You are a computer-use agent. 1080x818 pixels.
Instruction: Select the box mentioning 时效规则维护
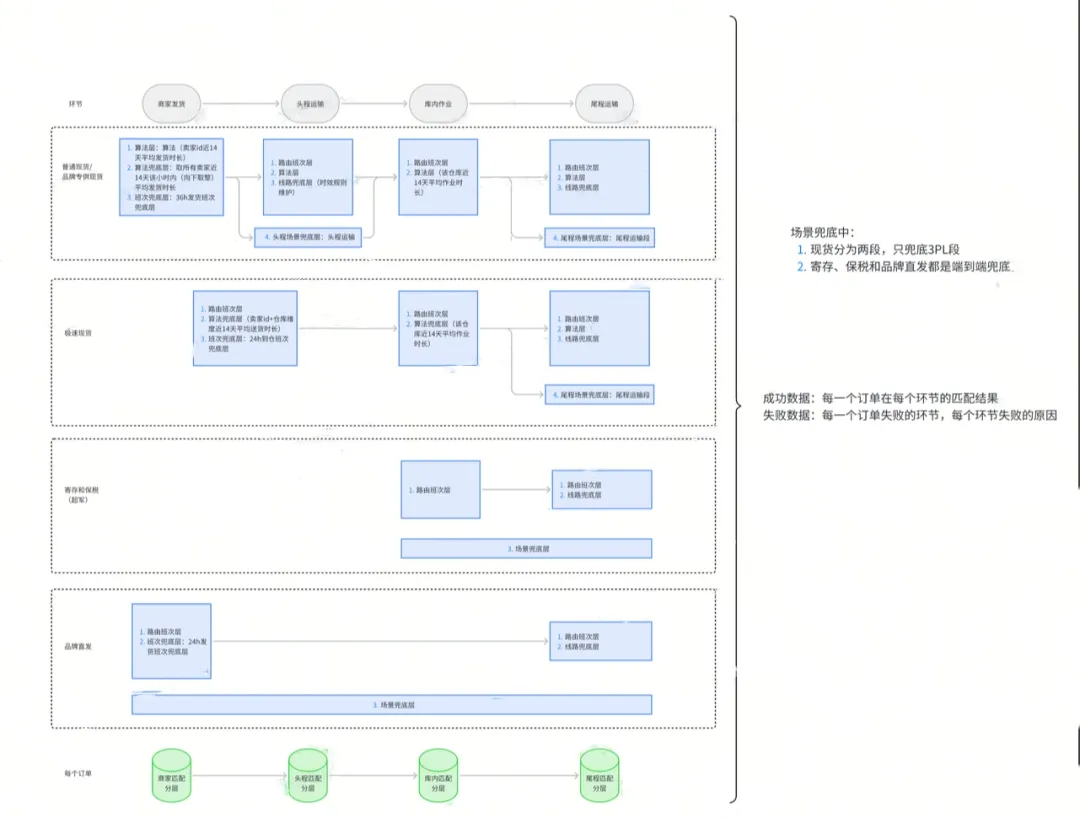click(x=308, y=177)
